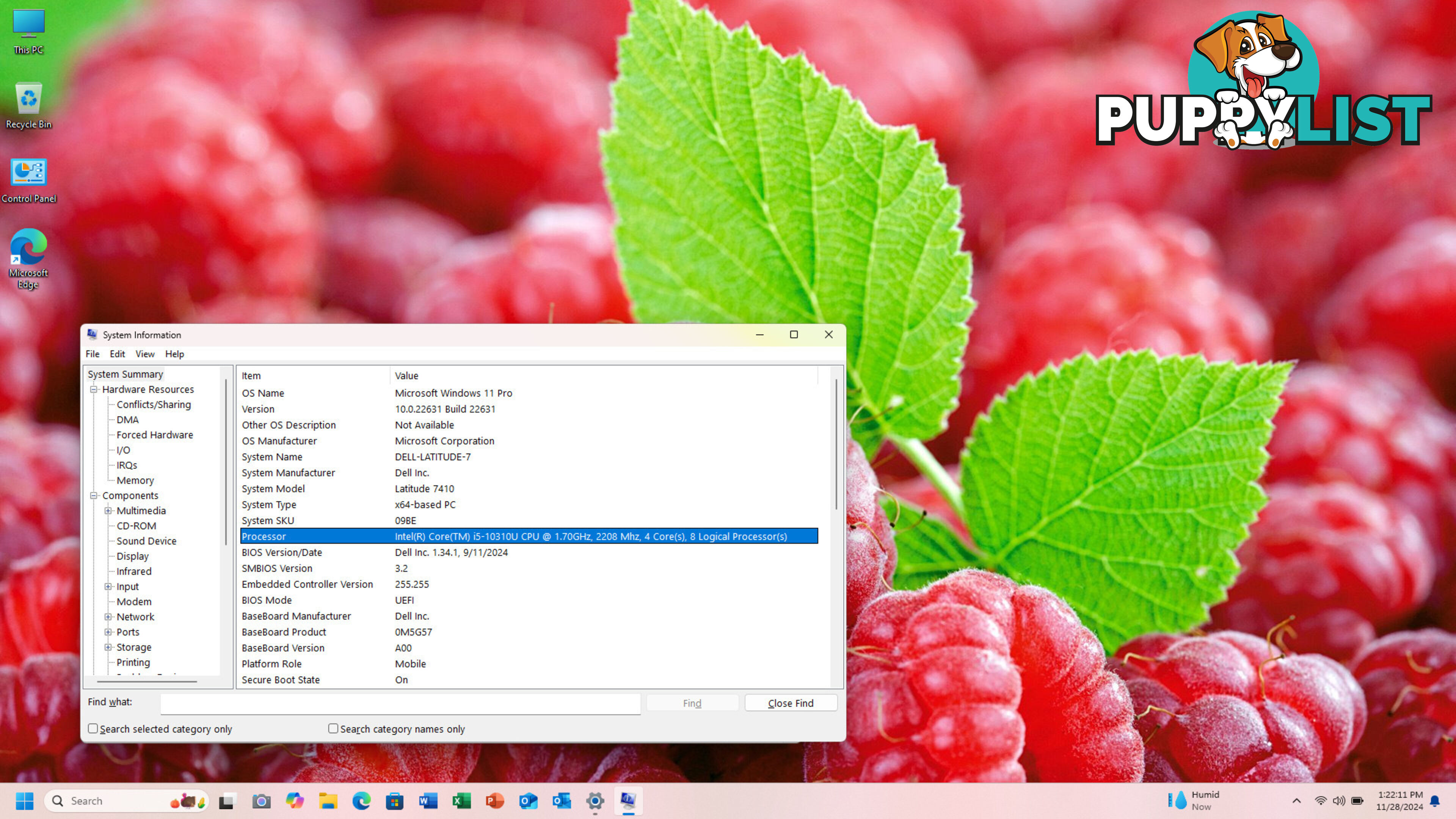Open classic Outlook app in taskbar

coord(561,801)
